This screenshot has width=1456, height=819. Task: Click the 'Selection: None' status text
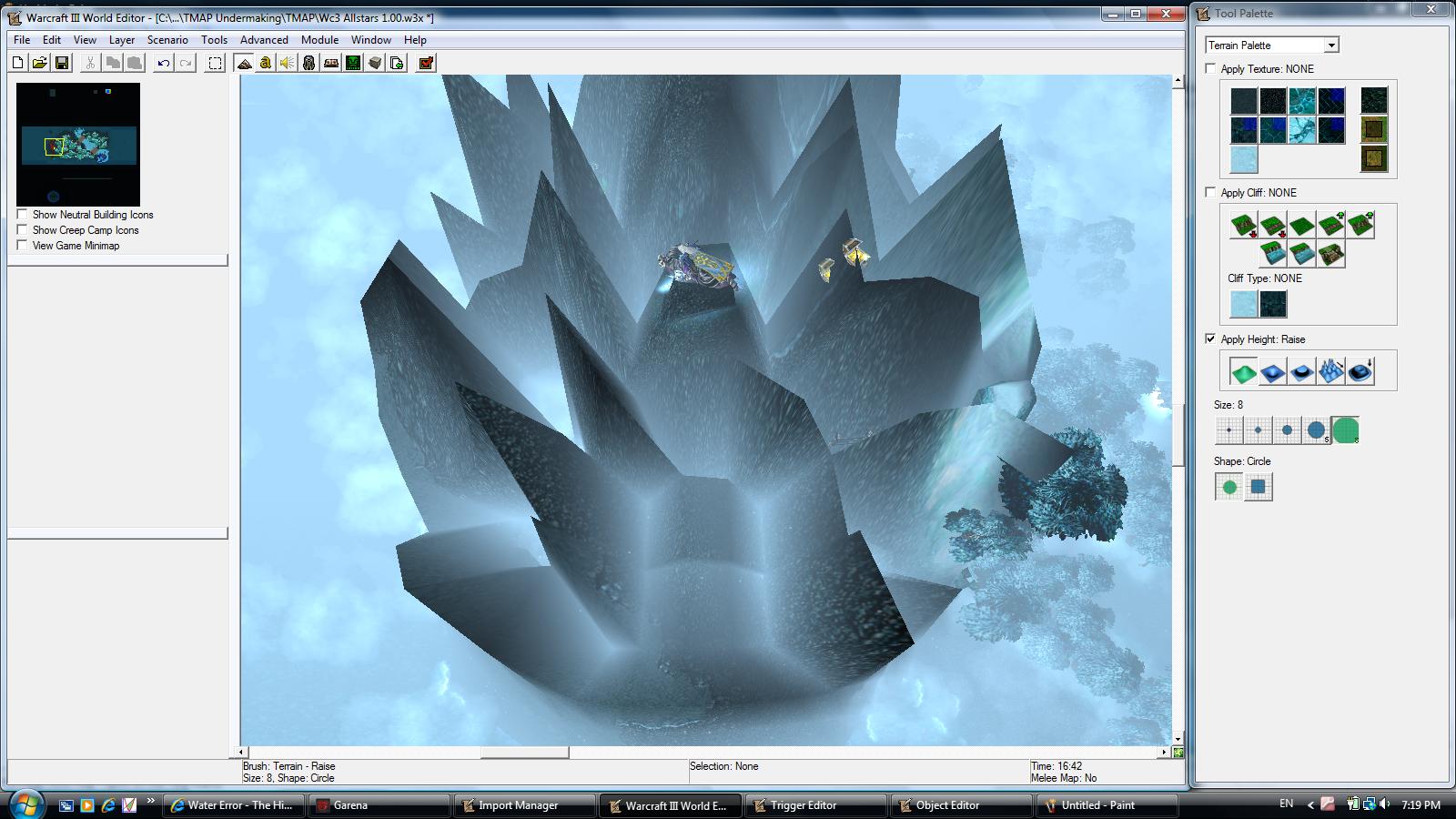[x=723, y=766]
